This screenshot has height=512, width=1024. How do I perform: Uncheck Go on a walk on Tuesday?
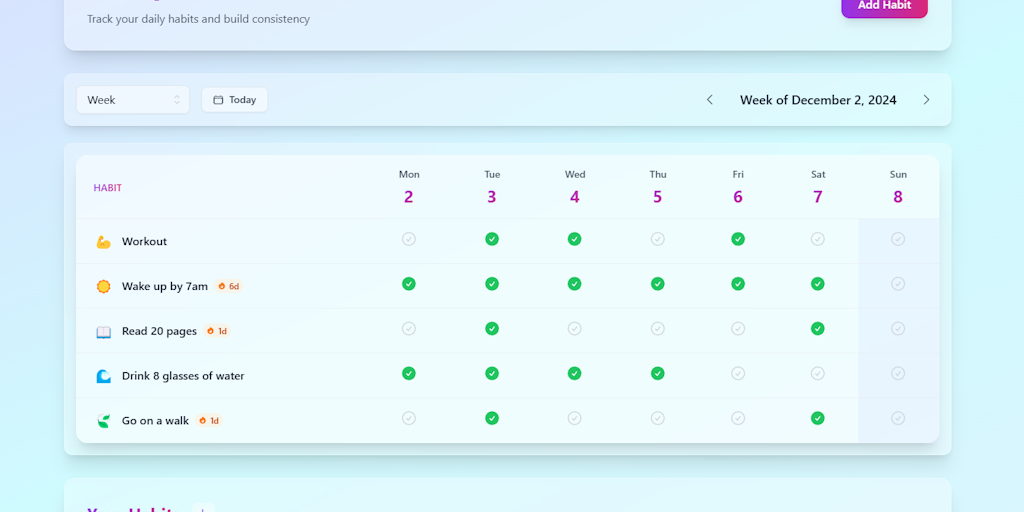[492, 418]
